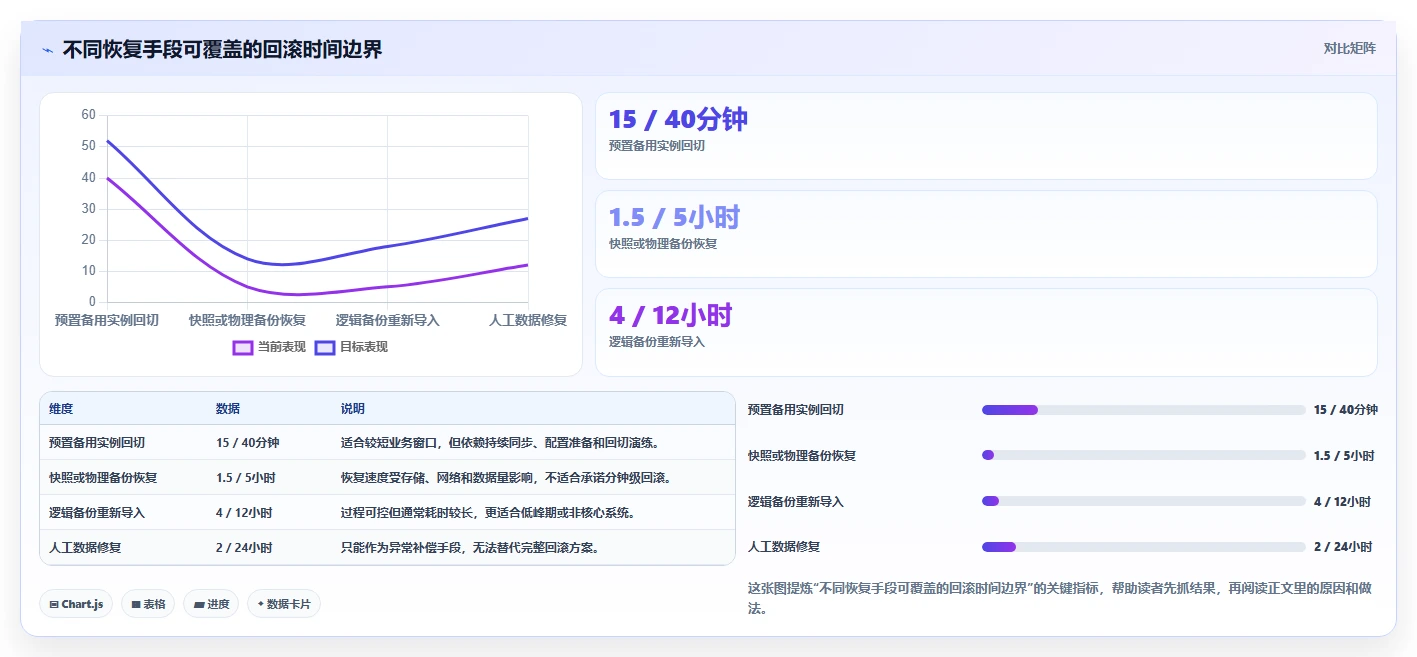Click the 数据 table column header
The height and width of the screenshot is (657, 1417).
pos(228,409)
